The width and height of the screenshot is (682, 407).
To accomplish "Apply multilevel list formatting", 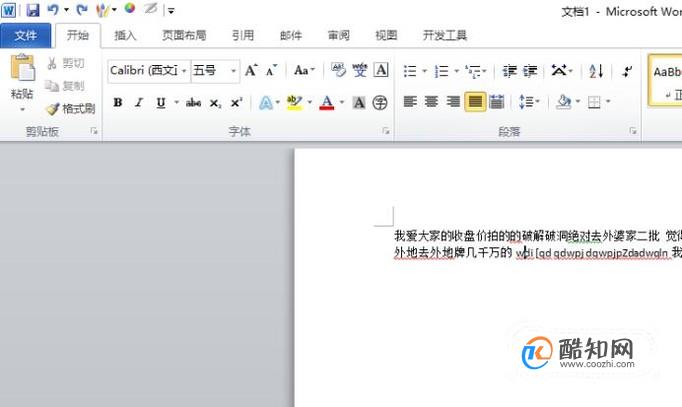I will 473,71.
